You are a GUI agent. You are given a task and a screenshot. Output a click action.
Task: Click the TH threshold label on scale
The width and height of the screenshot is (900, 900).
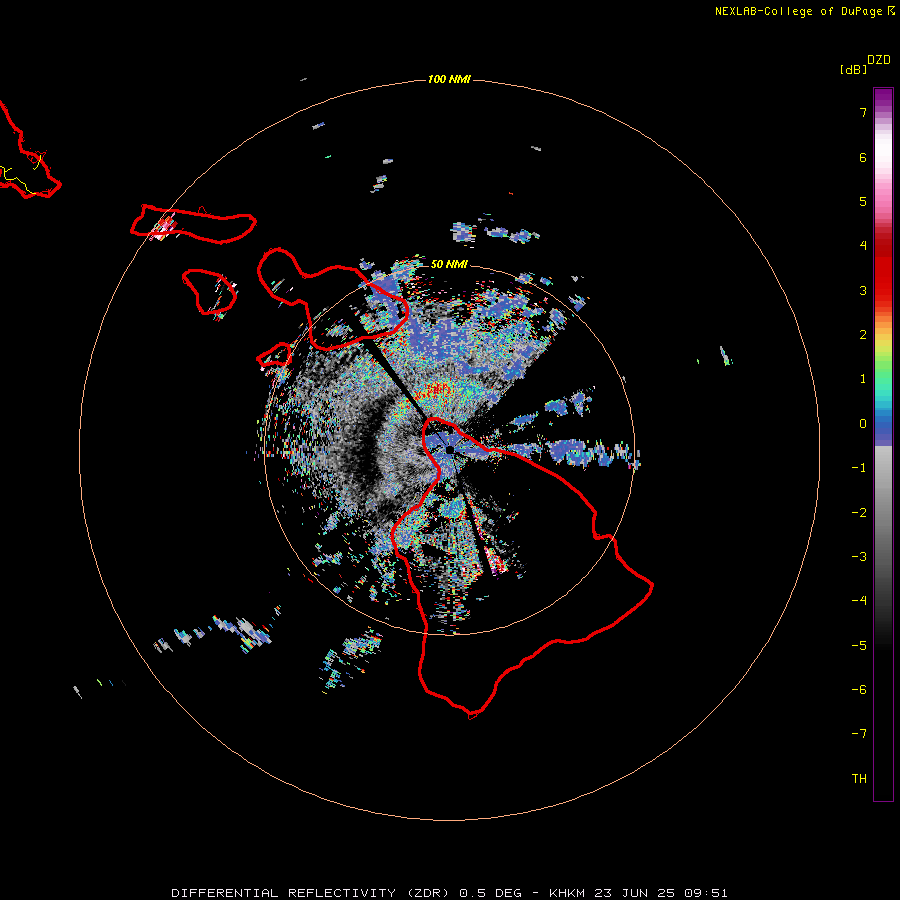pyautogui.click(x=859, y=779)
